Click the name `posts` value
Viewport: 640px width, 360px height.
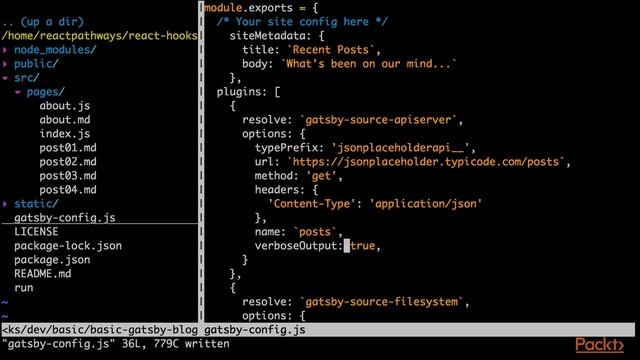pyautogui.click(x=315, y=232)
